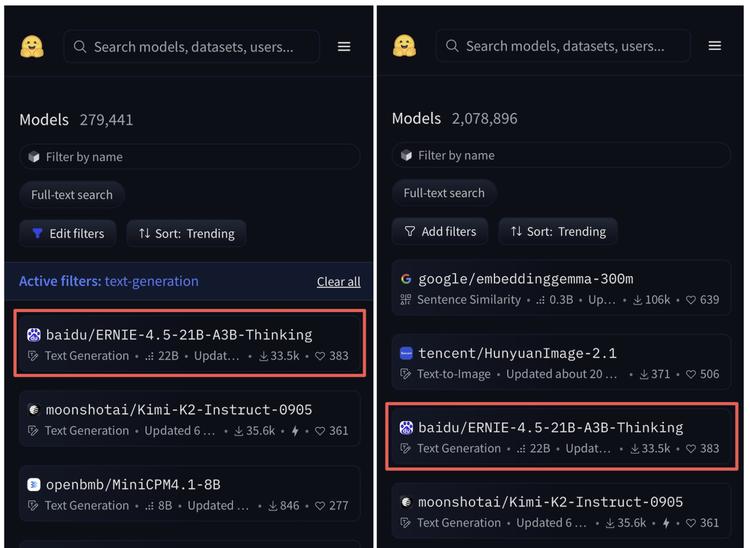Click Hugging Face logo in left panel

pos(32,47)
